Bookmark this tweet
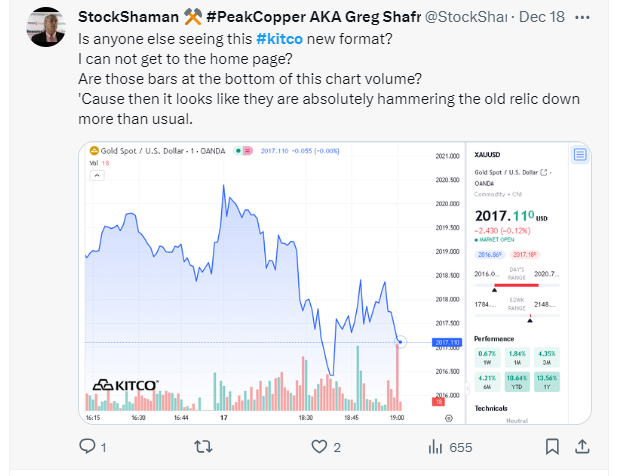 click(553, 446)
